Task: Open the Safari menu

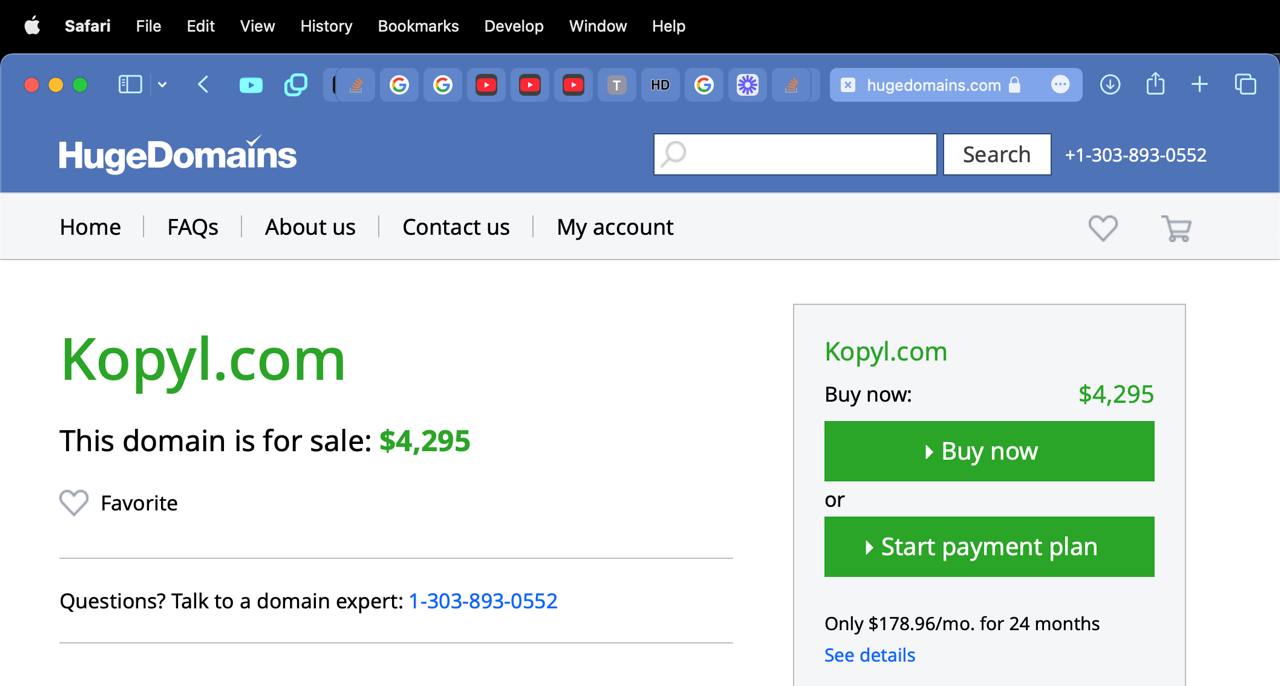Action: tap(87, 26)
